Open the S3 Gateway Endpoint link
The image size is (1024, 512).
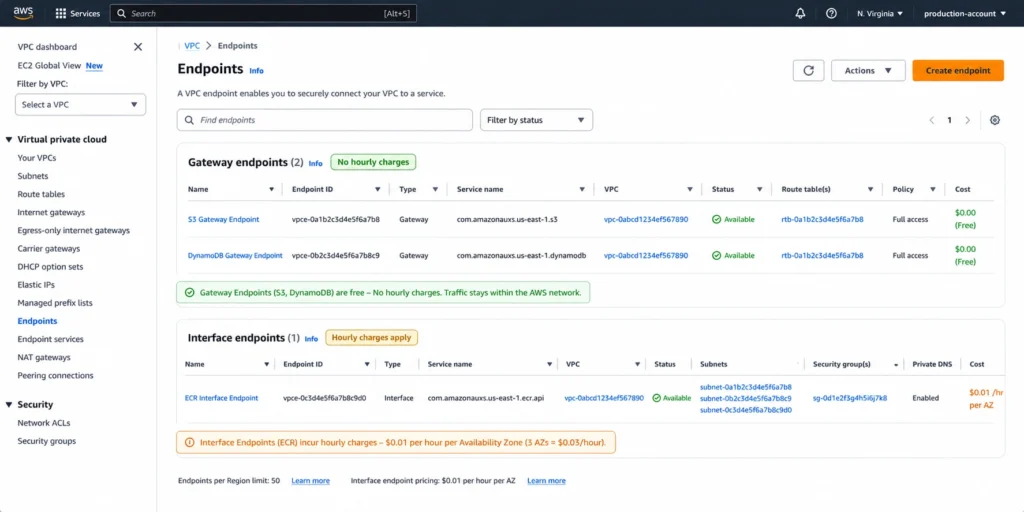(x=223, y=219)
